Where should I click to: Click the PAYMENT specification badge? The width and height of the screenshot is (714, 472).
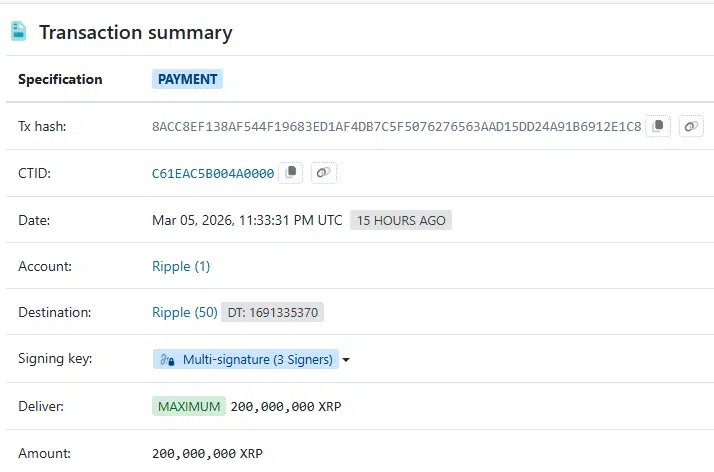(x=187, y=79)
